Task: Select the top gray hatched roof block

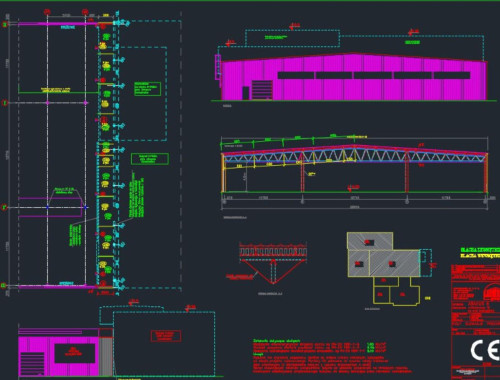Action: pos(370,241)
